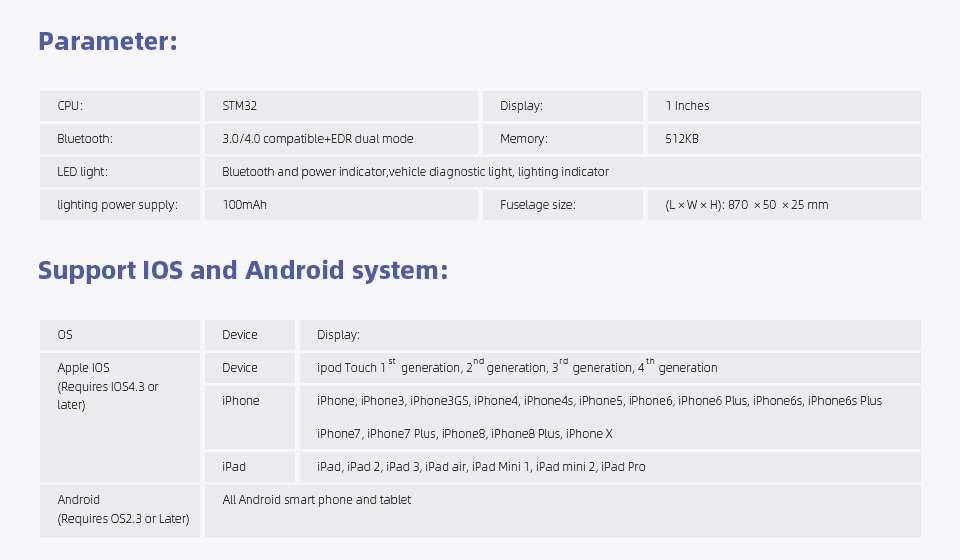This screenshot has height=560, width=960.
Task: Click the "1 Inches" display value
Action: coord(687,106)
